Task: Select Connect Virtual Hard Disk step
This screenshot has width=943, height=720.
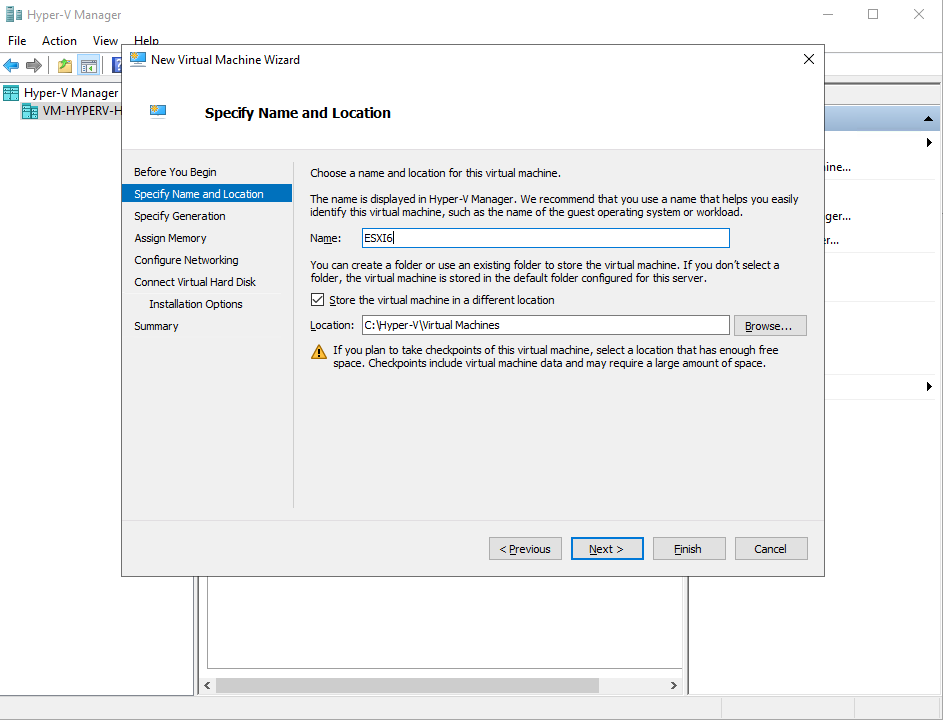Action: 195,282
